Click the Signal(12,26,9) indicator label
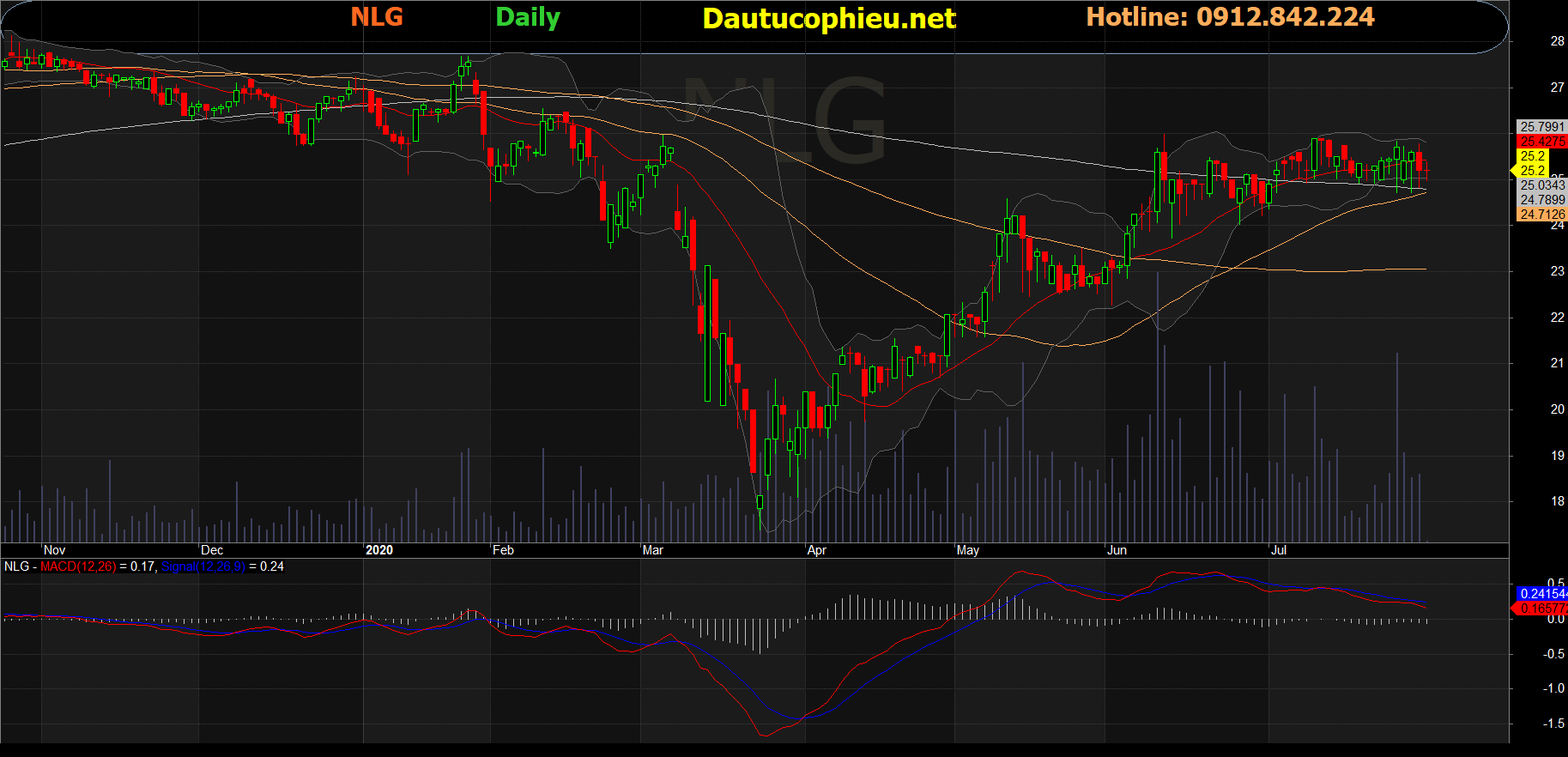The width and height of the screenshot is (1568, 757). [x=203, y=566]
